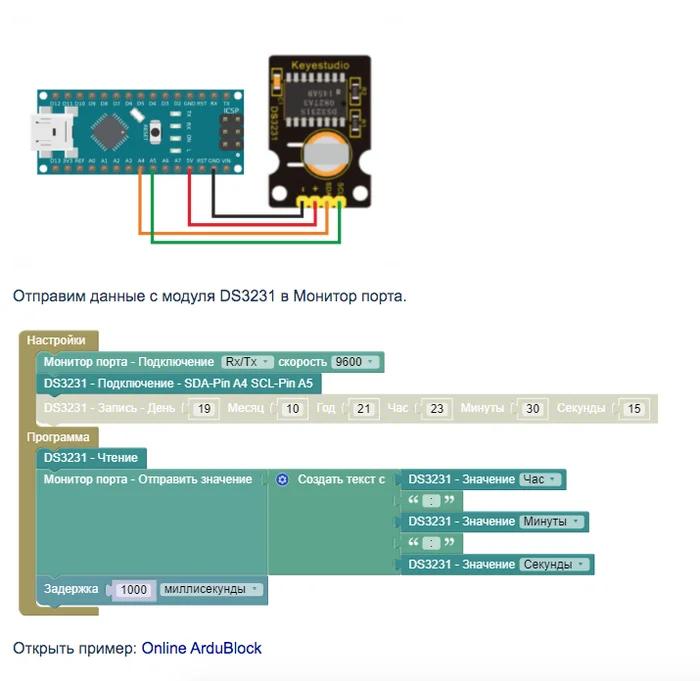
Task: Select the Задержка delay block label
Action: click(71, 589)
